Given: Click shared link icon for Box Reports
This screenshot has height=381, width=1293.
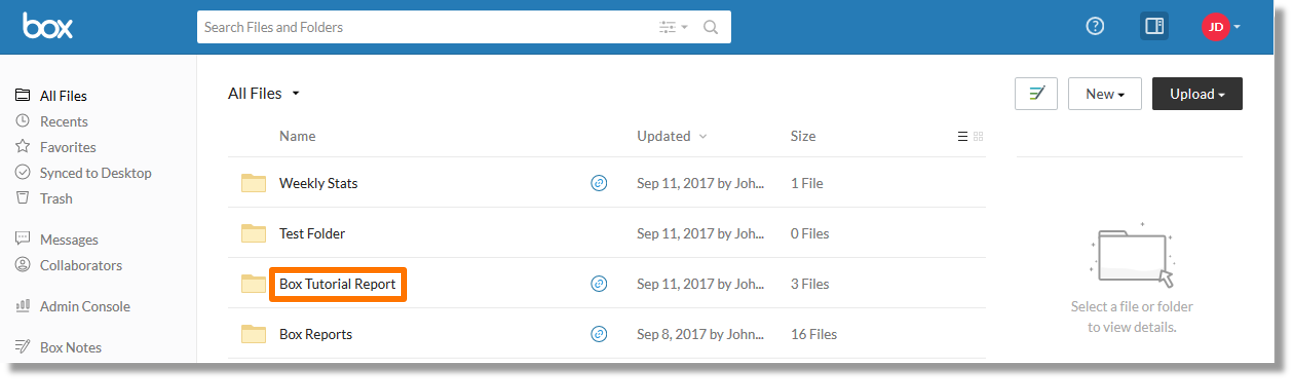Looking at the screenshot, I should pyautogui.click(x=599, y=334).
